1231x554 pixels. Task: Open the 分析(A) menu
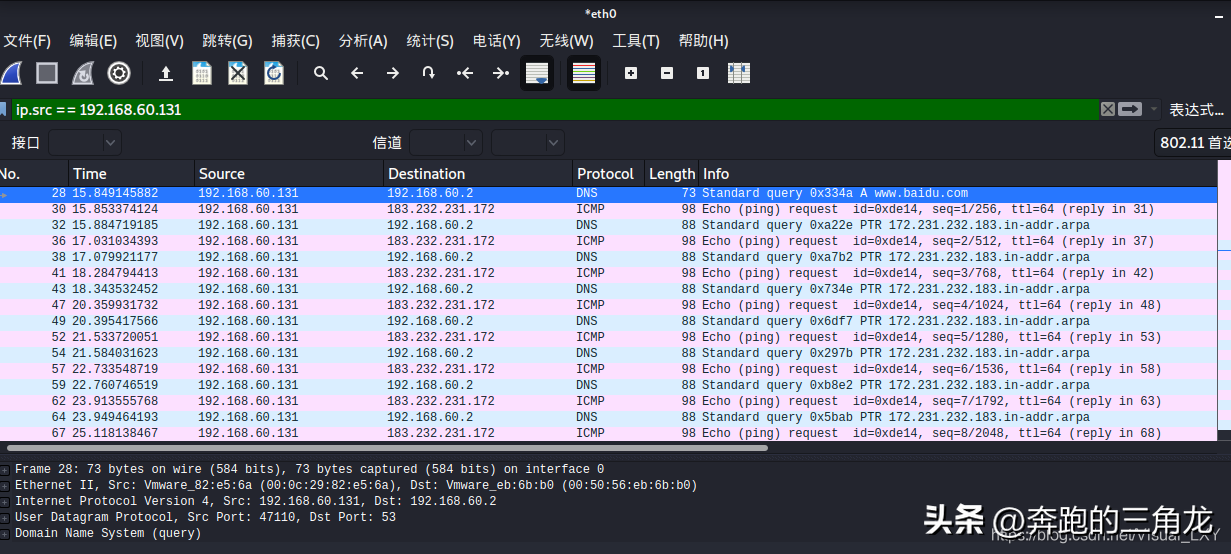[x=363, y=41]
